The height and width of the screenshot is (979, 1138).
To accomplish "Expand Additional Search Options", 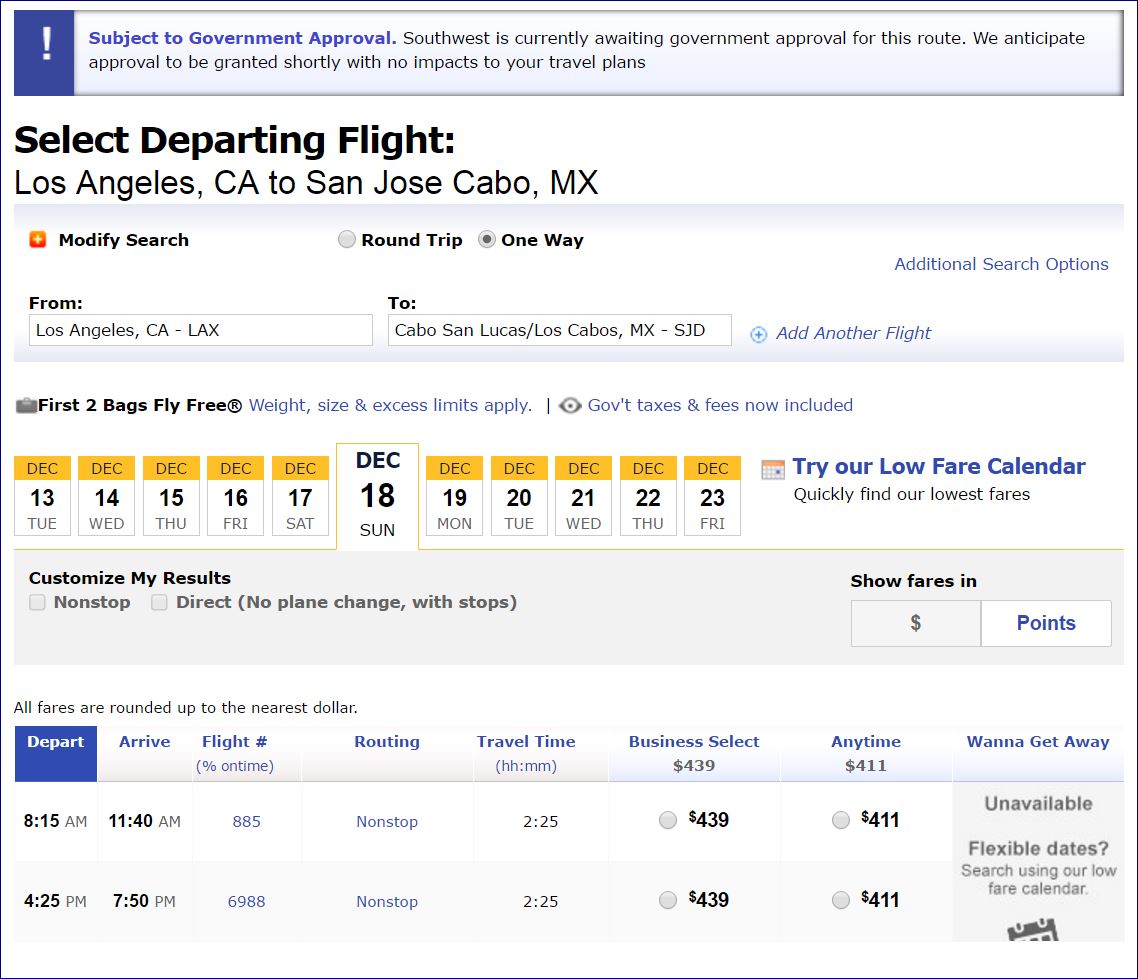I will [x=1001, y=264].
